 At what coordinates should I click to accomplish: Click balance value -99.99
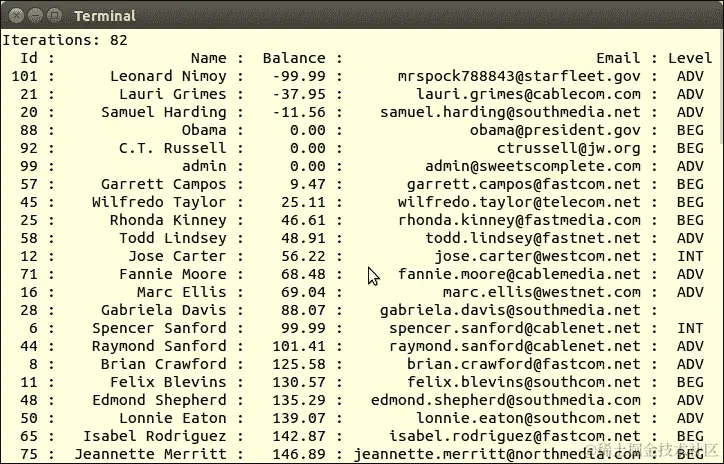(299, 76)
